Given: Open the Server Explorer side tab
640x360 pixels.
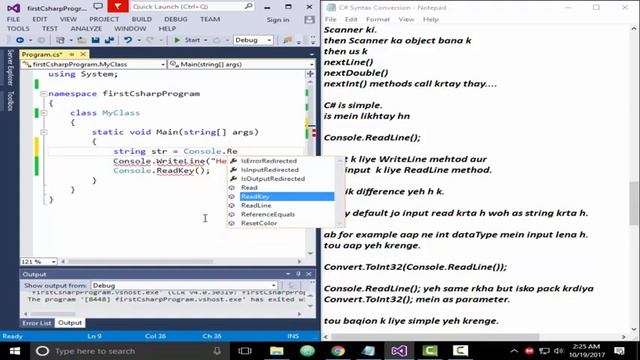Looking at the screenshot, I should (10, 68).
